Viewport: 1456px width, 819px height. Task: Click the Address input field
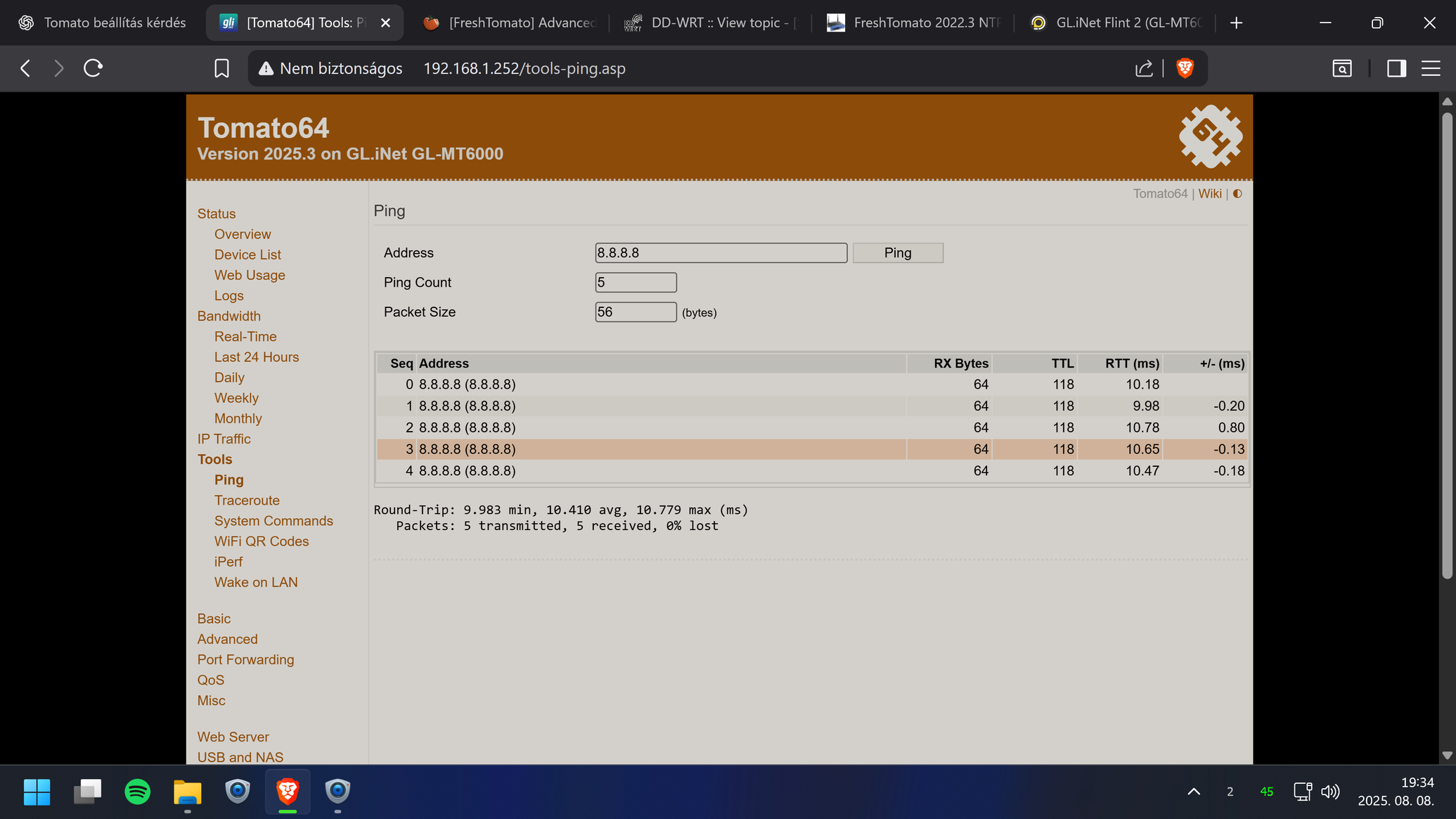pos(721,253)
